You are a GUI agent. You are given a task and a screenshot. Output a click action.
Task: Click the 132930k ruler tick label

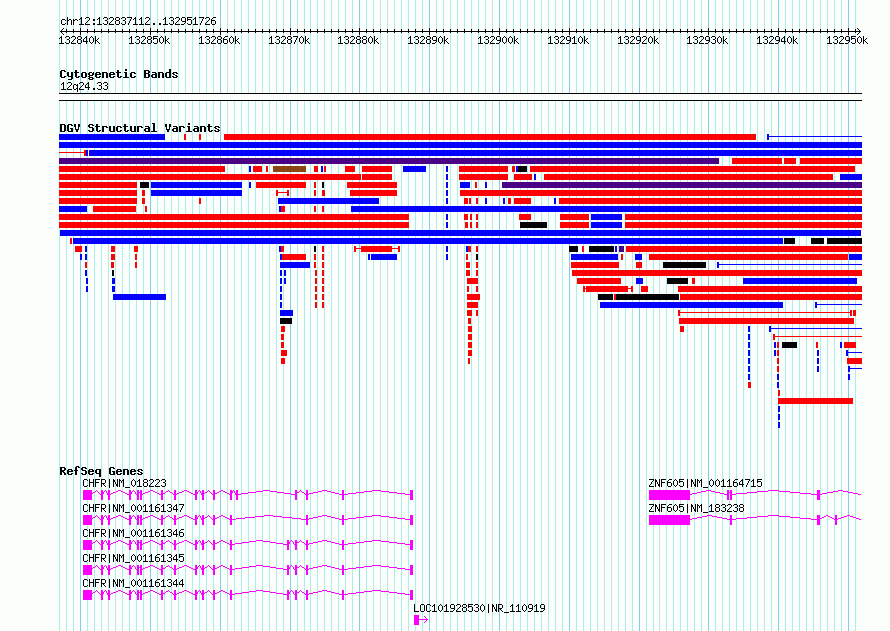coord(707,40)
